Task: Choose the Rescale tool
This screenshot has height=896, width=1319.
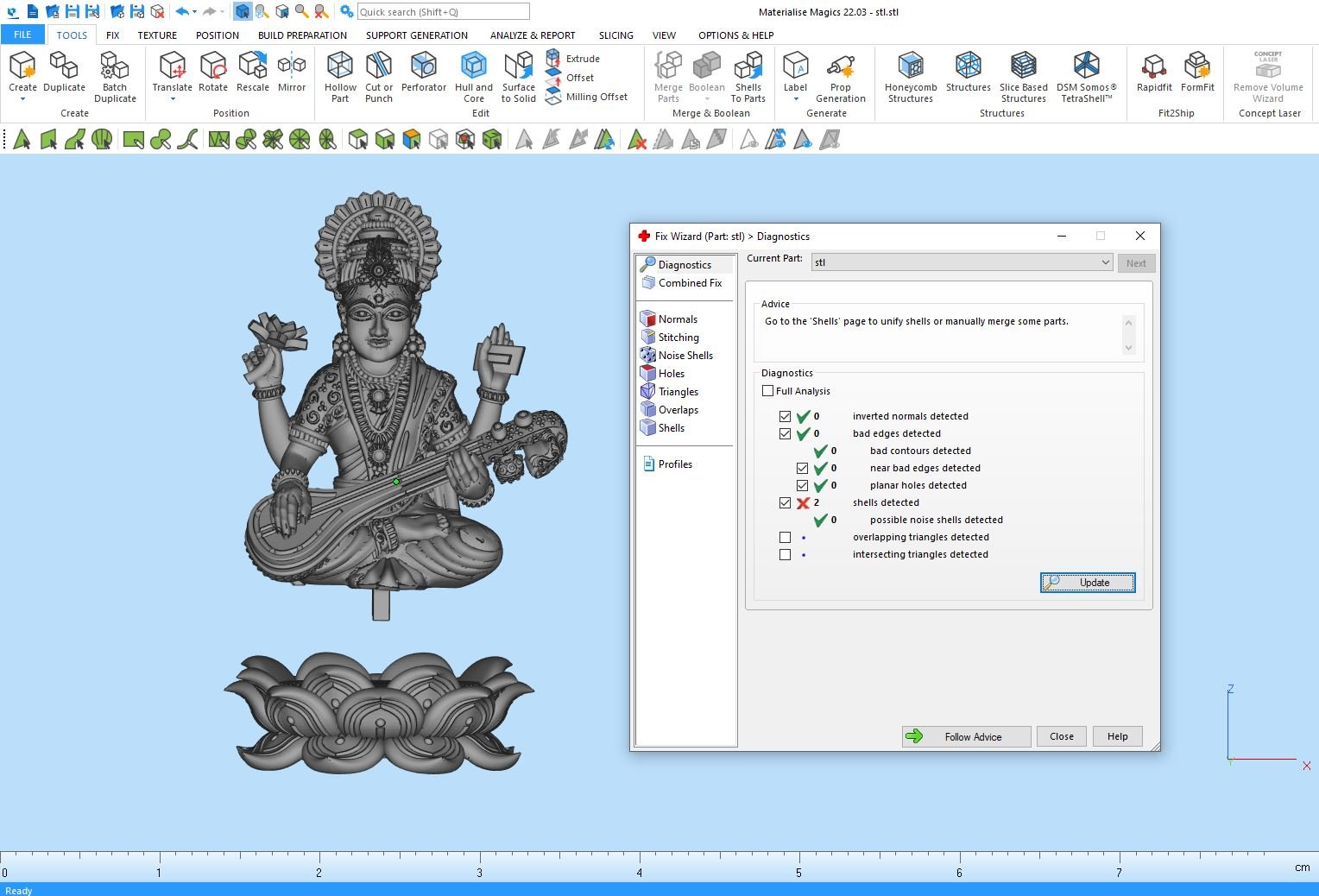Action: click(x=252, y=73)
